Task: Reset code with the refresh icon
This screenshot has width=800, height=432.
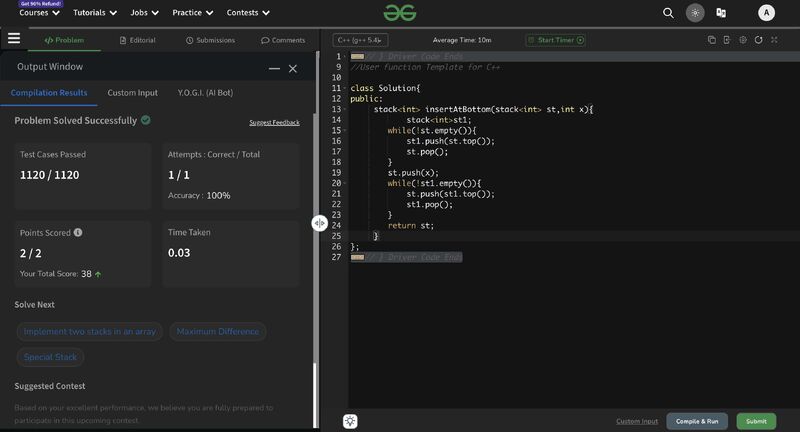Action: (759, 40)
